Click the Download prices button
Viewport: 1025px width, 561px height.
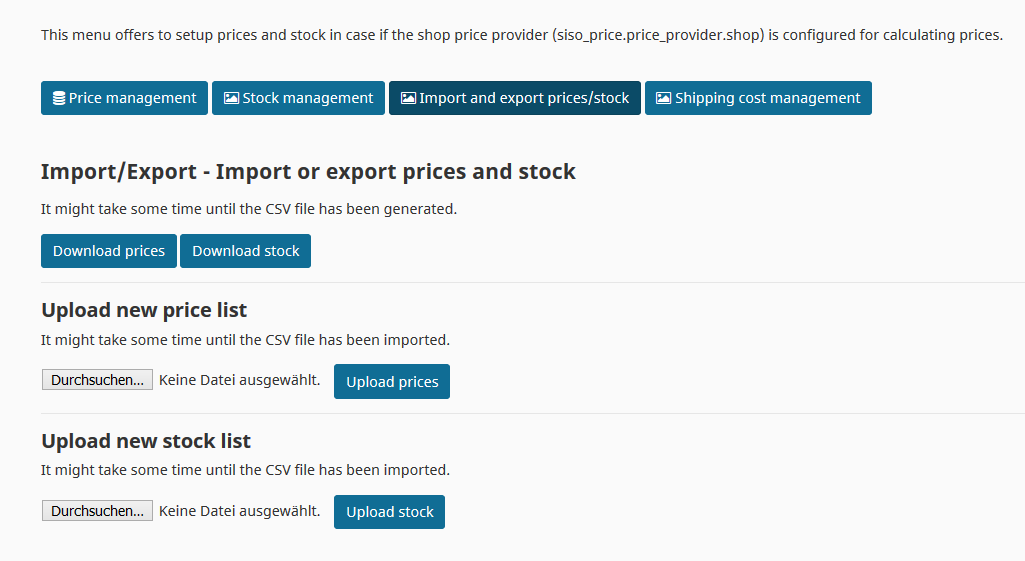tap(109, 251)
